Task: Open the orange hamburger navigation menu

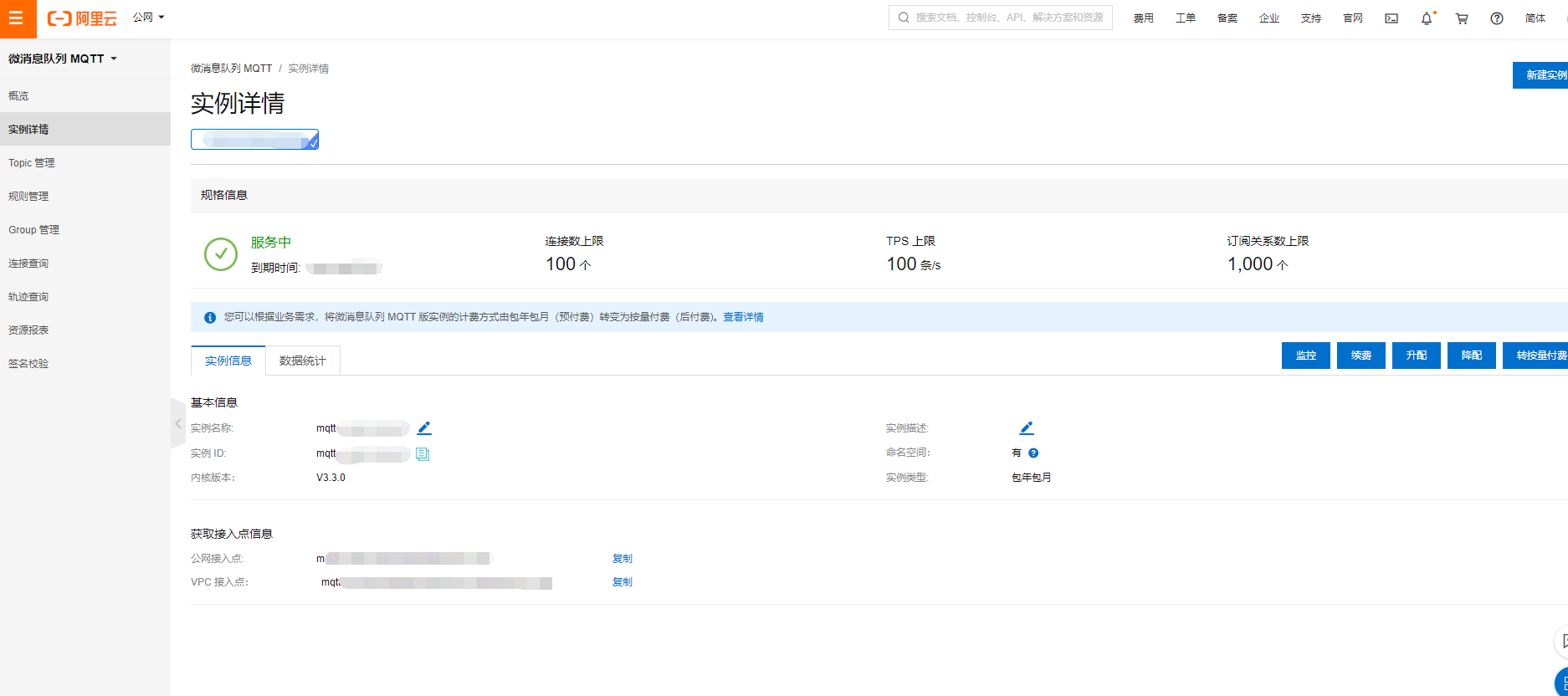Action: 18,18
